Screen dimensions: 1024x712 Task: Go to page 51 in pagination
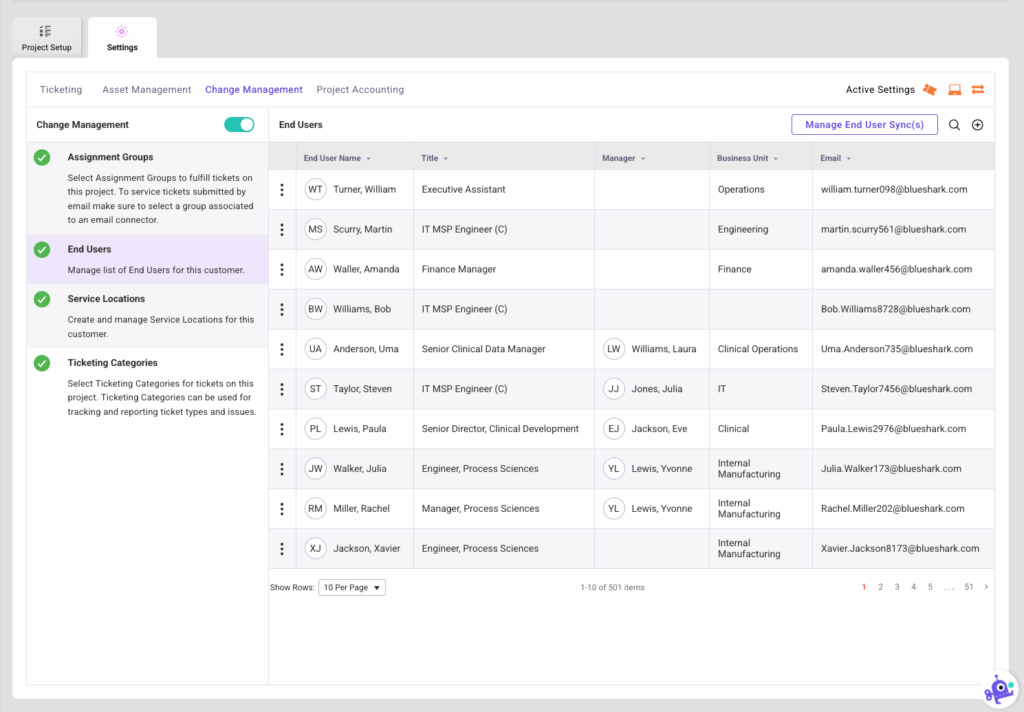[x=968, y=587]
